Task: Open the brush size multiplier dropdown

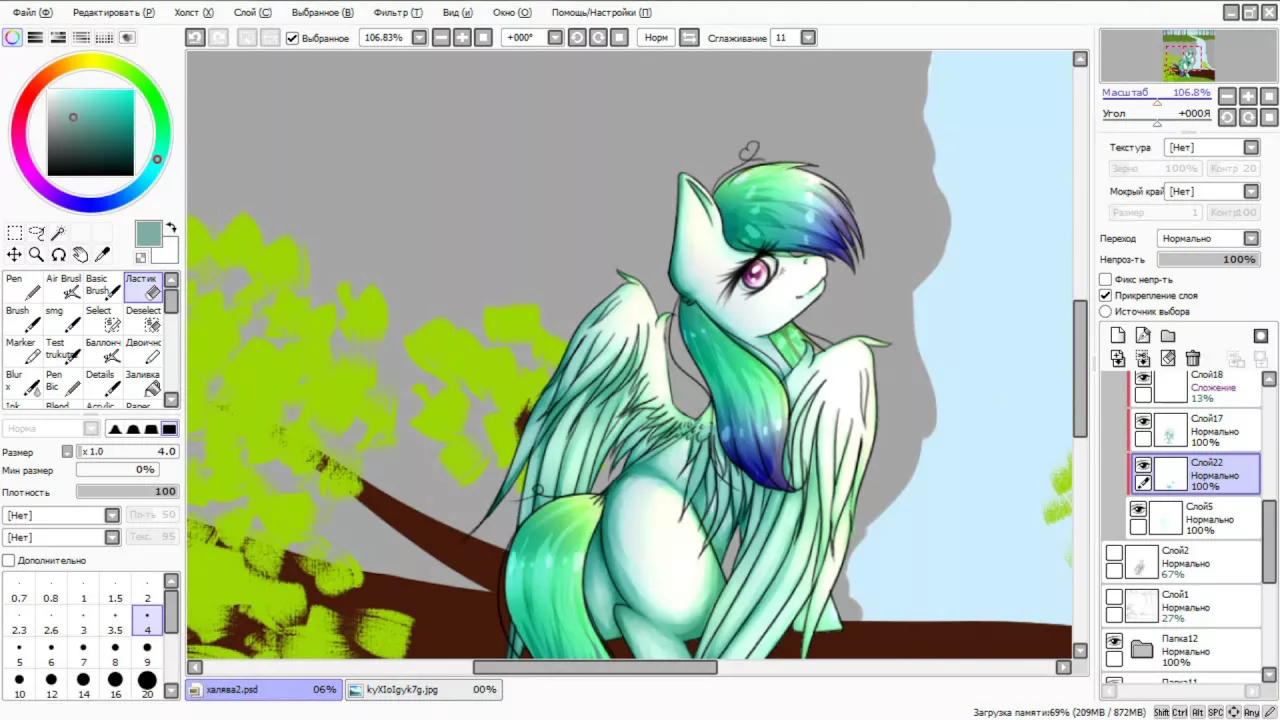Action: (67, 452)
